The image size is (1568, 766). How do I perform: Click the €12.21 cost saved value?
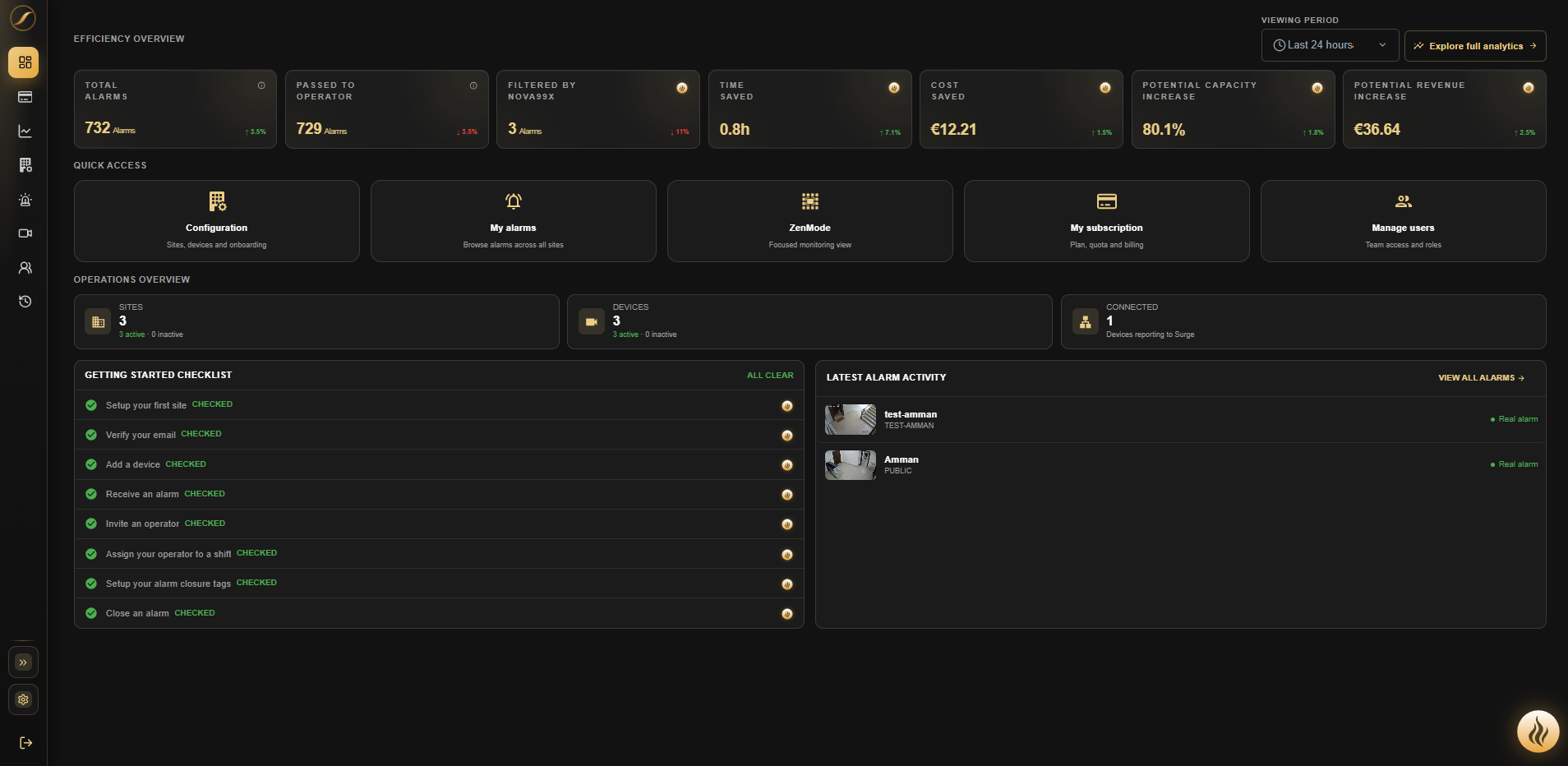(953, 129)
